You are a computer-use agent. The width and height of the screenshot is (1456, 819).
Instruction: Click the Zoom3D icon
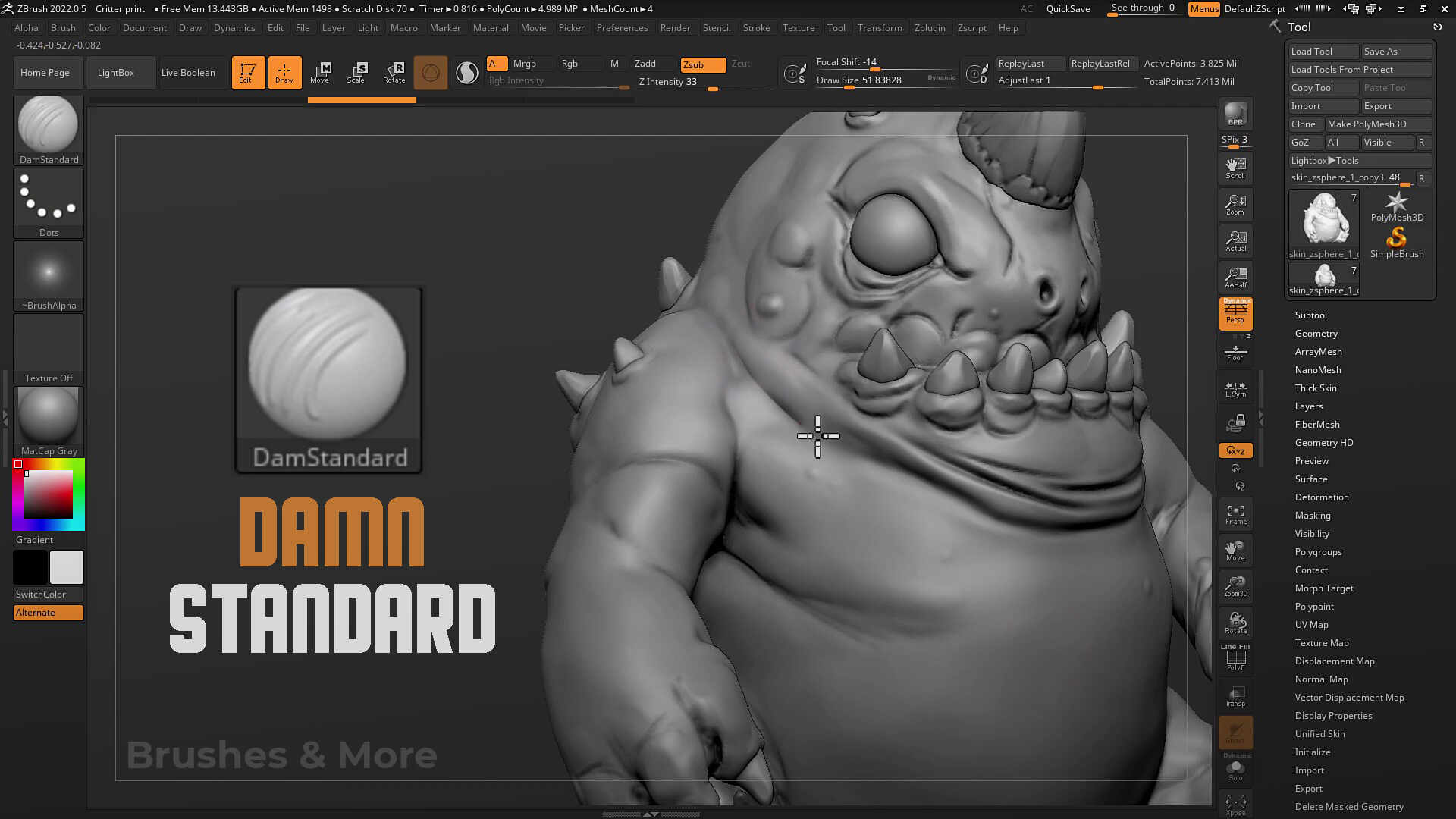tap(1235, 586)
